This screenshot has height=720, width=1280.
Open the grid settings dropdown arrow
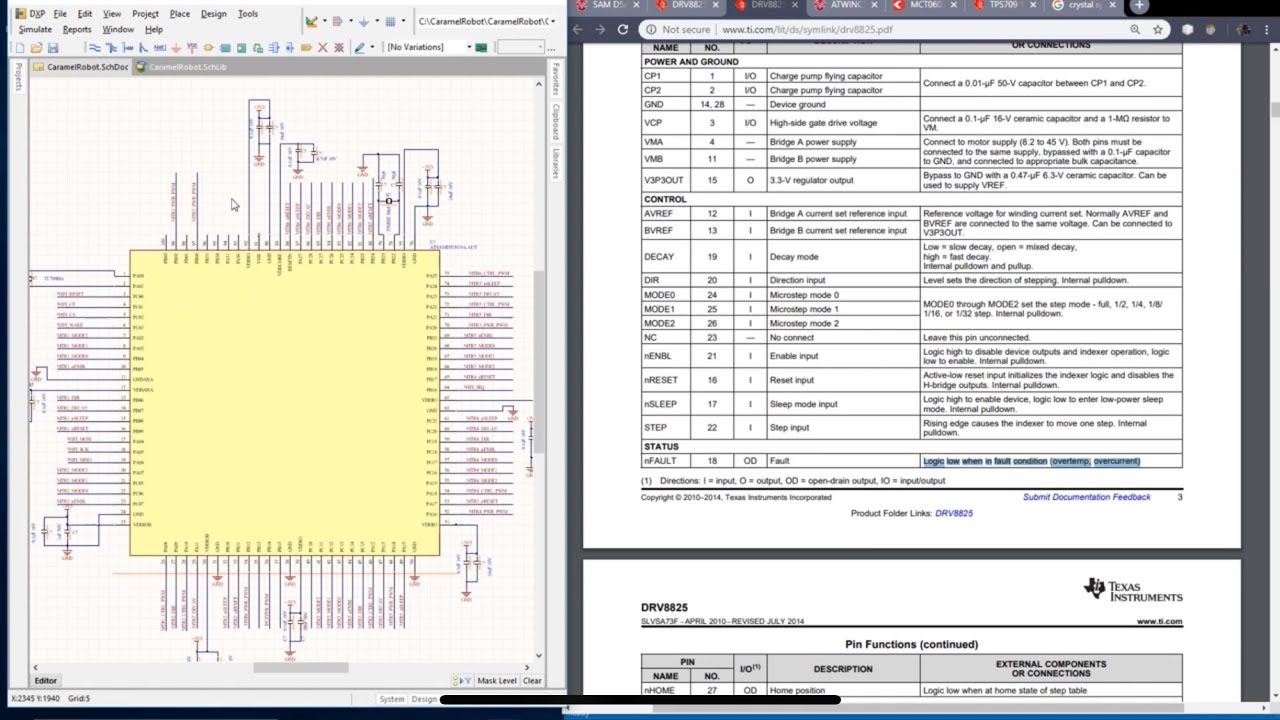(403, 21)
